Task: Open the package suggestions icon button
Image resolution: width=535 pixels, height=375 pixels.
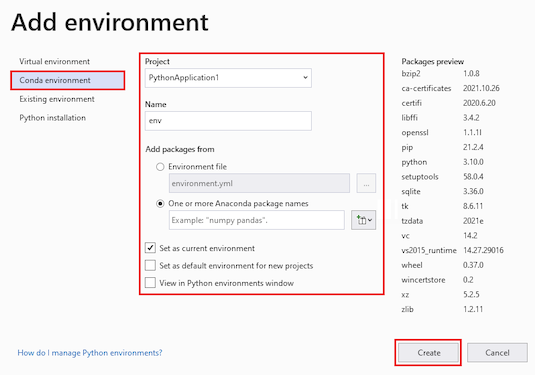Action: click(x=361, y=220)
